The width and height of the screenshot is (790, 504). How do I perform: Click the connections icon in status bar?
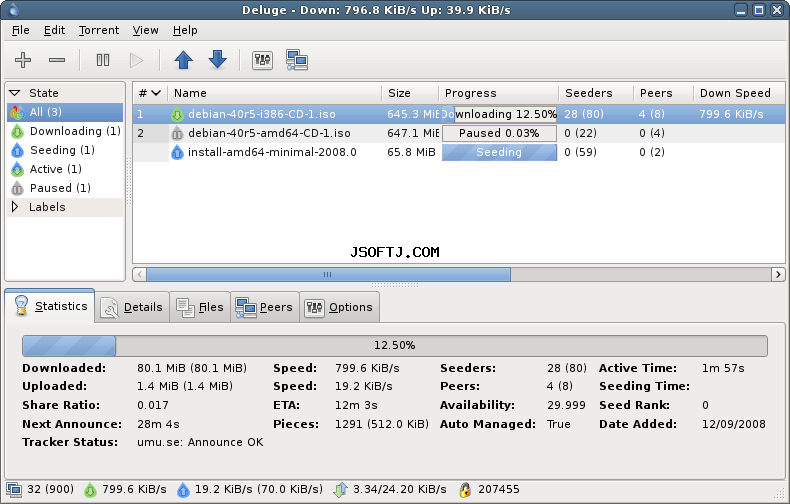pyautogui.click(x=14, y=489)
